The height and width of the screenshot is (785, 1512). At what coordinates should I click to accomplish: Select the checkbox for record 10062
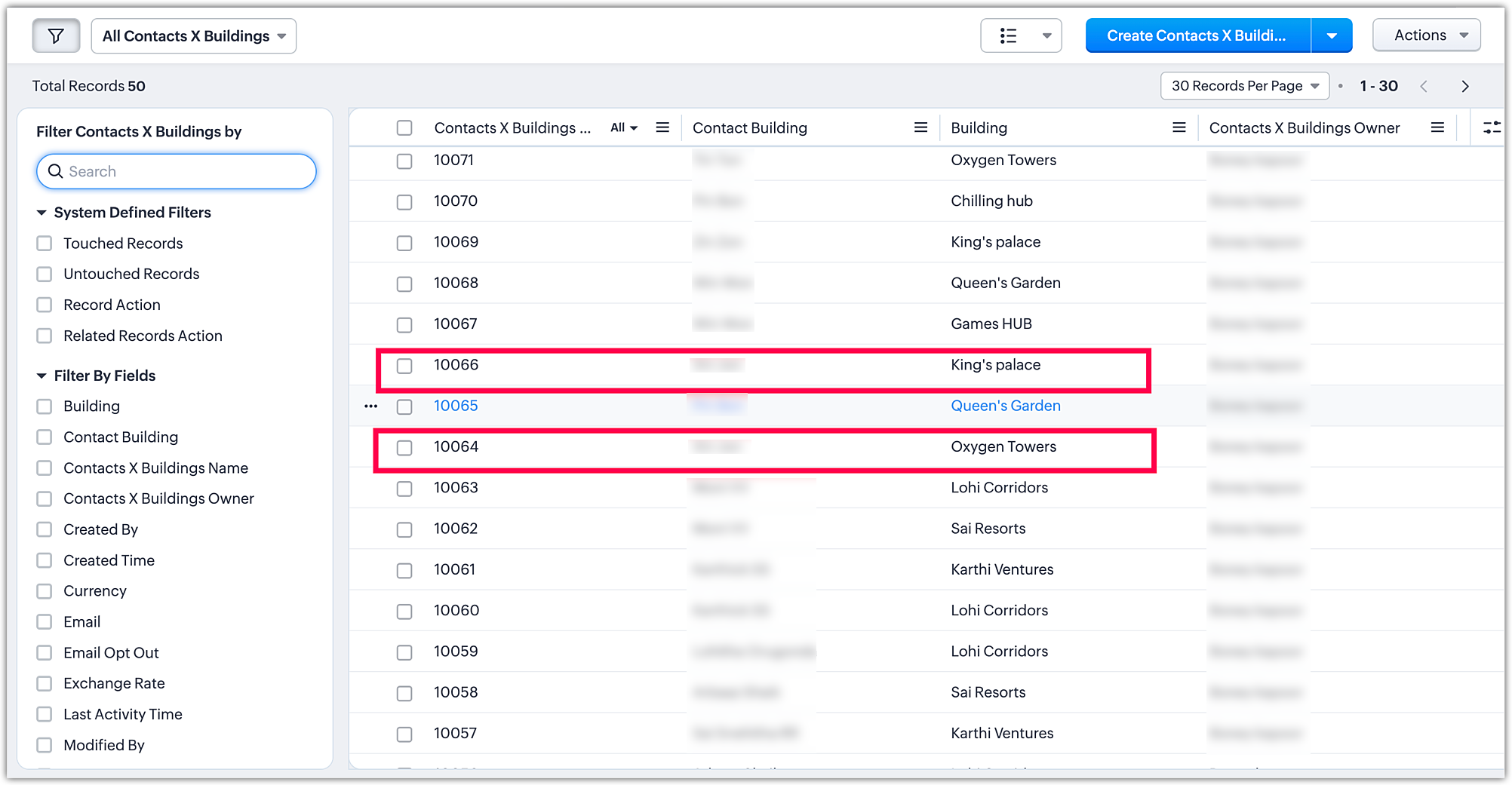404,529
